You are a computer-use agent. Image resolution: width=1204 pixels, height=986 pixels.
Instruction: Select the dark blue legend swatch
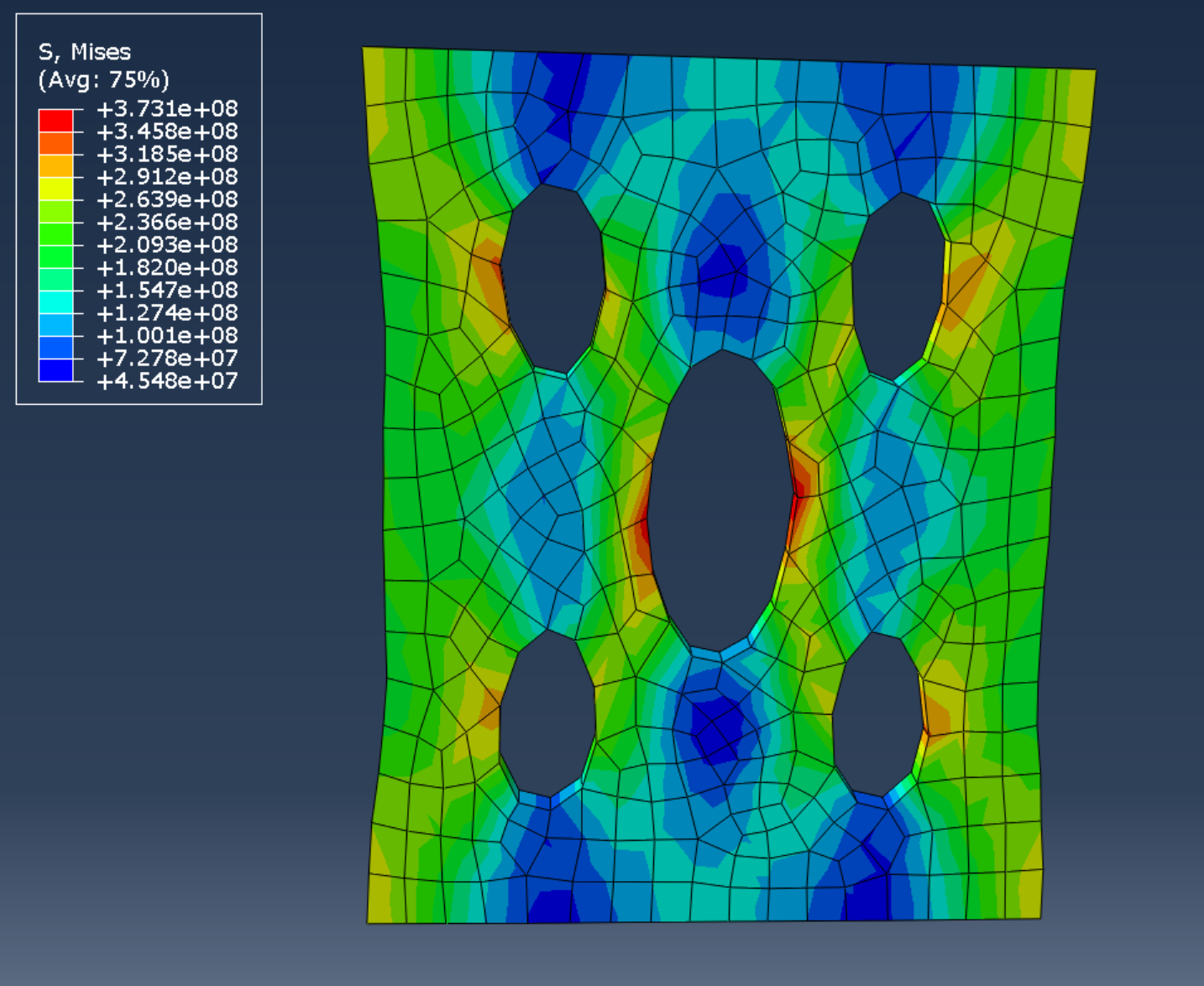click(55, 370)
